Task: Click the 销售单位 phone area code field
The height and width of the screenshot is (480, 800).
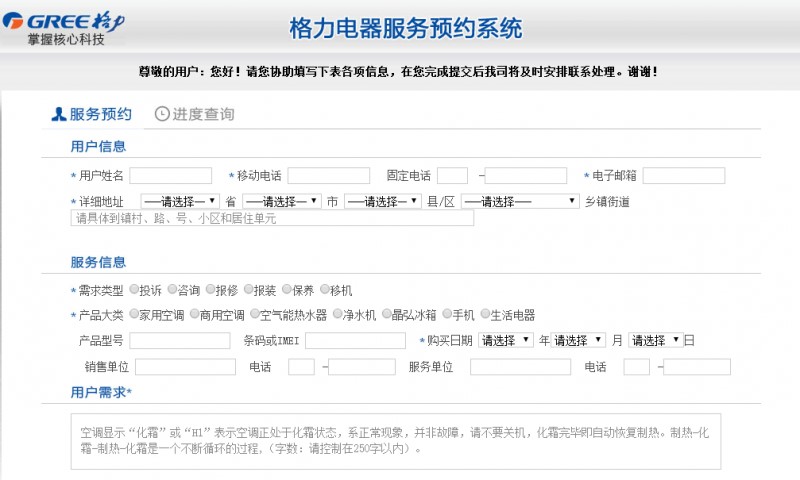Action: [301, 367]
